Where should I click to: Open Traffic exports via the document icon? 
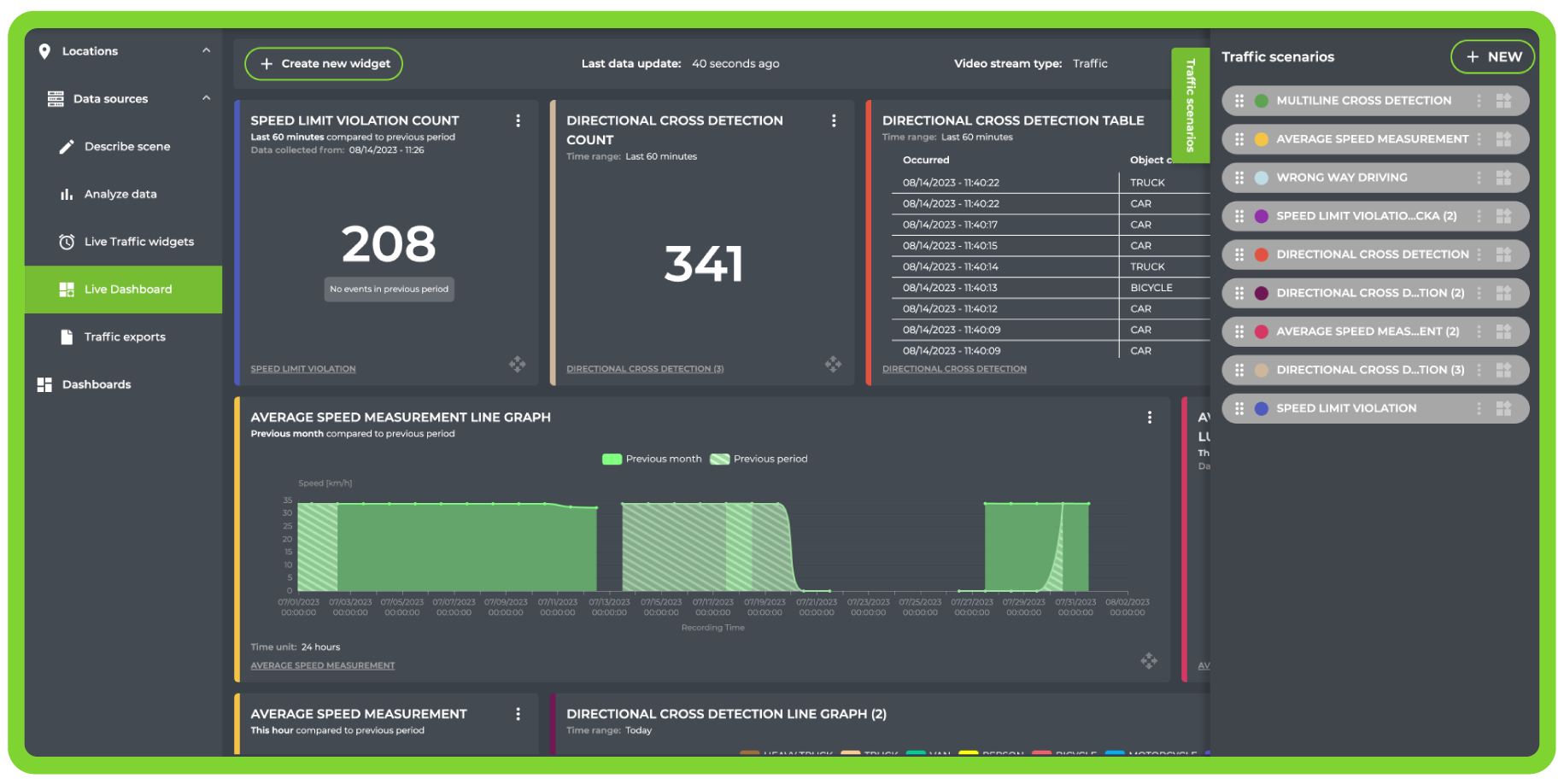click(x=67, y=336)
